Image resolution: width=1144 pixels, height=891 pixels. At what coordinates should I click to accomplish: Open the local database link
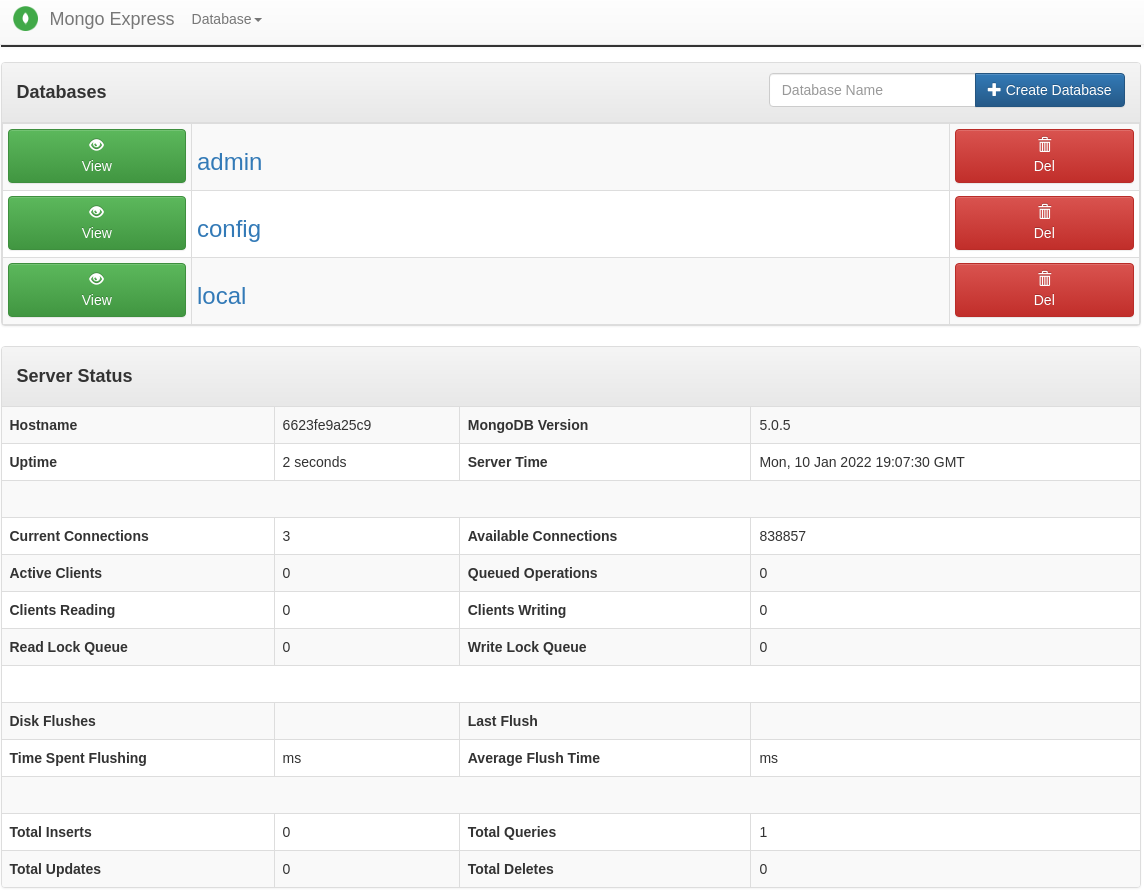[x=221, y=296]
